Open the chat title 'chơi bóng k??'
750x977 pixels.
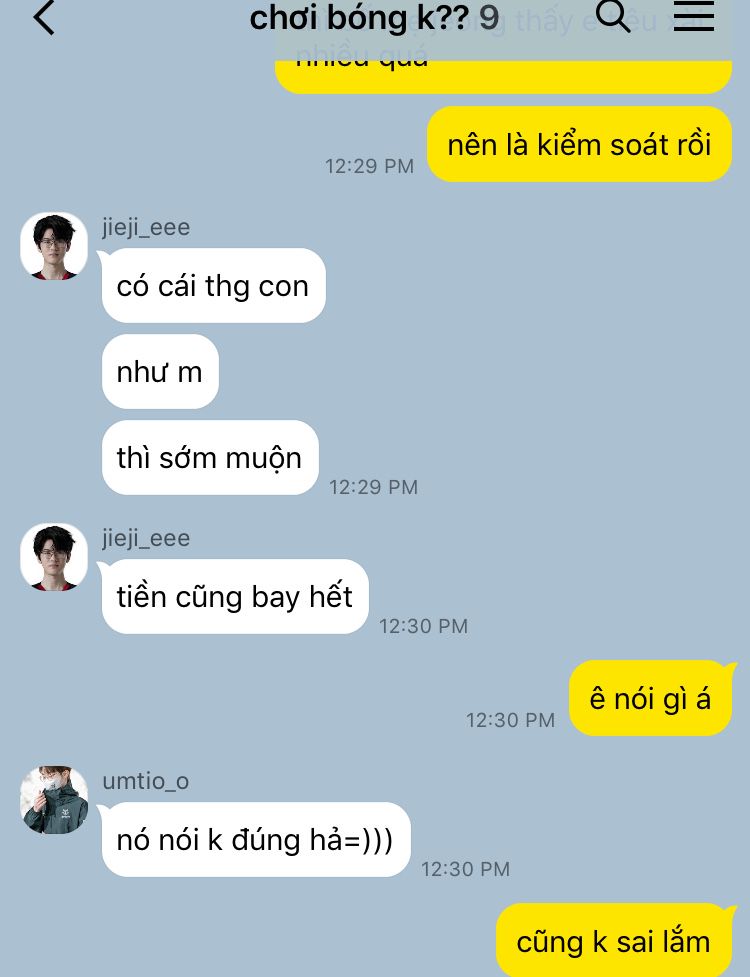click(x=359, y=18)
